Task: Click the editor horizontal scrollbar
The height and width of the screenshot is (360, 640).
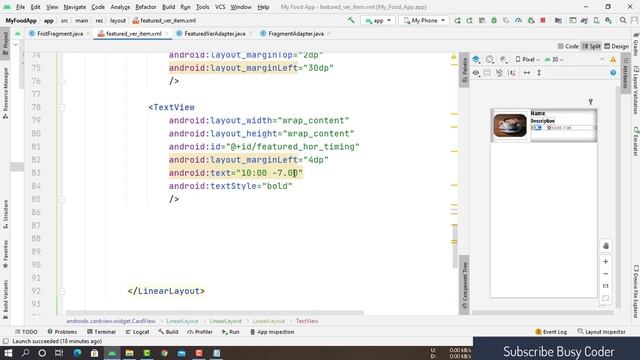Action: pos(215,313)
